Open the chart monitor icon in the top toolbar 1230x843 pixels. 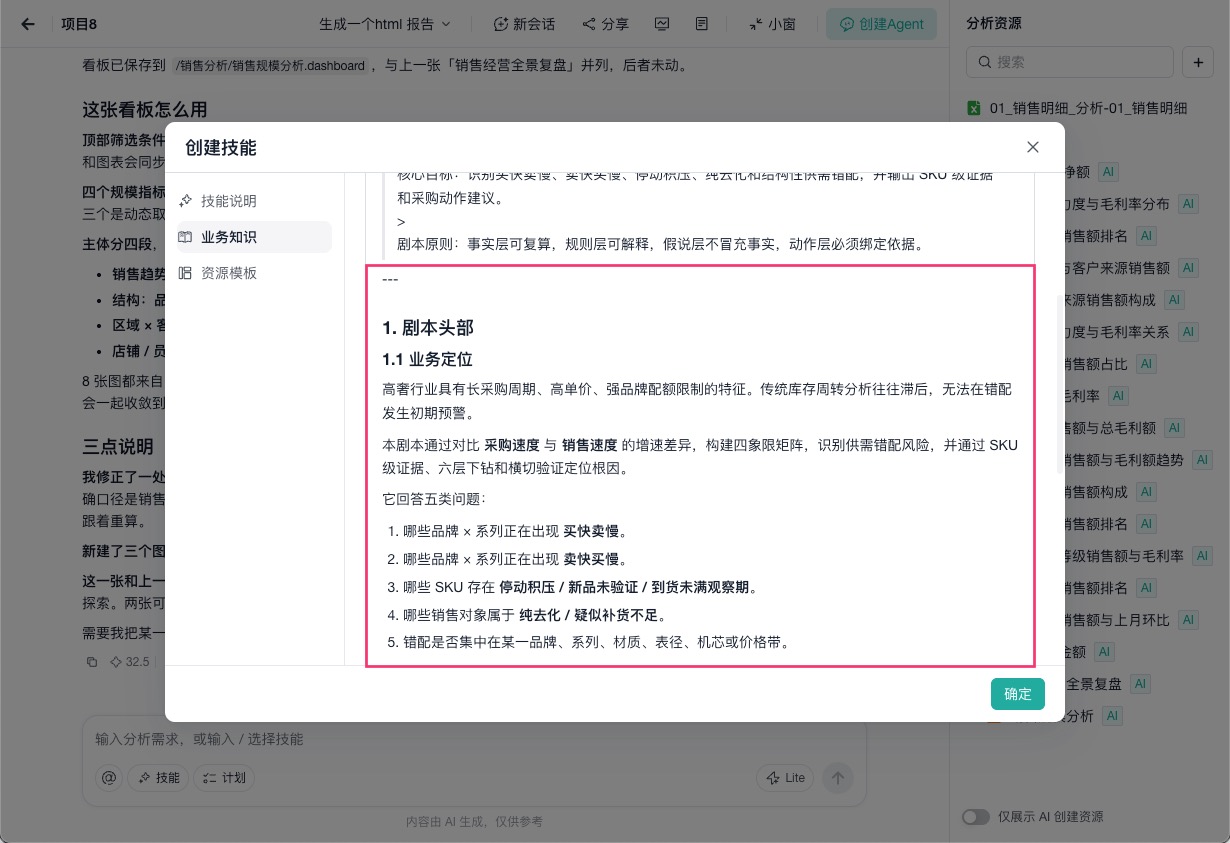[x=662, y=24]
